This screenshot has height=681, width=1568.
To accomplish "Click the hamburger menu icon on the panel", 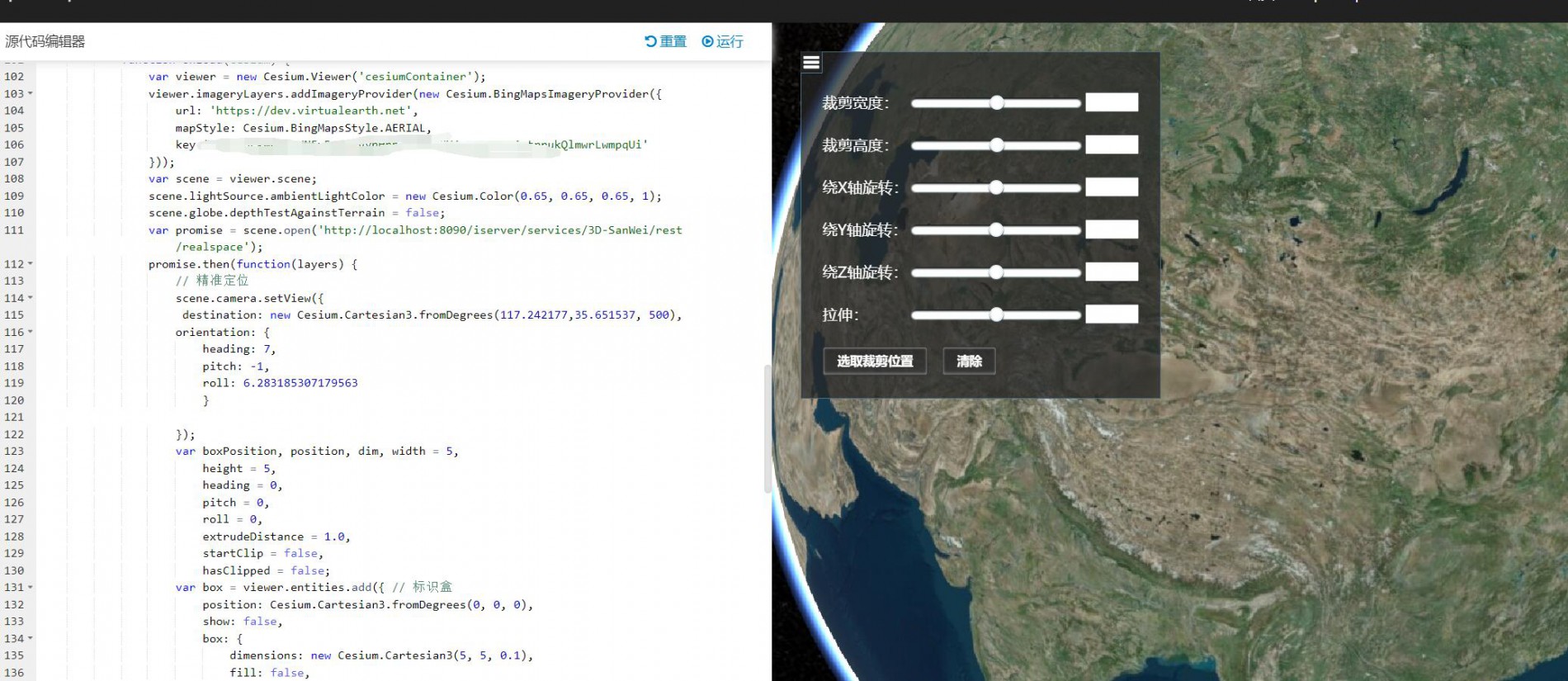I will (811, 63).
